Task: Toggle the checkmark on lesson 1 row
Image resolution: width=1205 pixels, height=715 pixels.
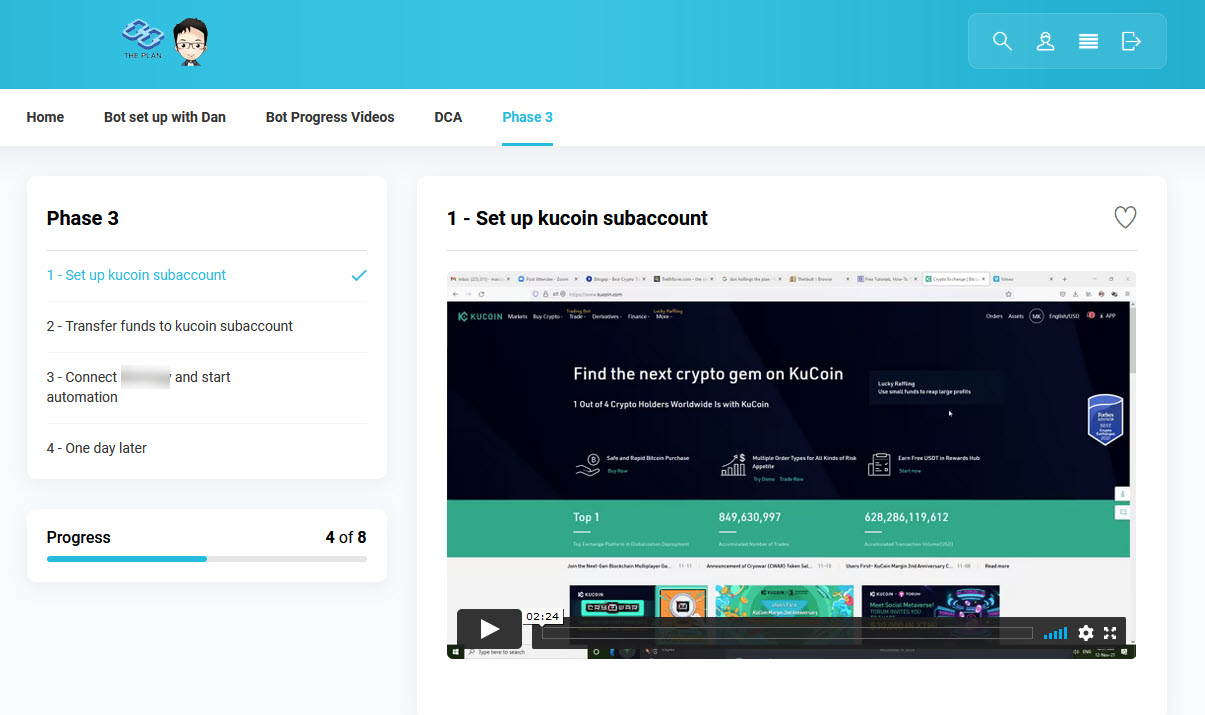Action: pyautogui.click(x=359, y=275)
